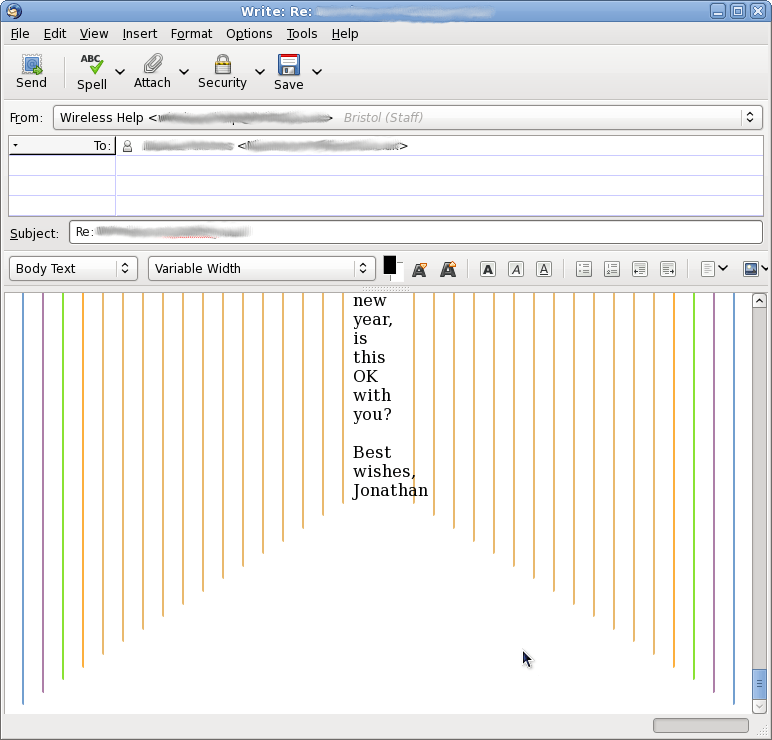Open the Body Text paragraph style dropdown
772x740 pixels.
tap(73, 268)
